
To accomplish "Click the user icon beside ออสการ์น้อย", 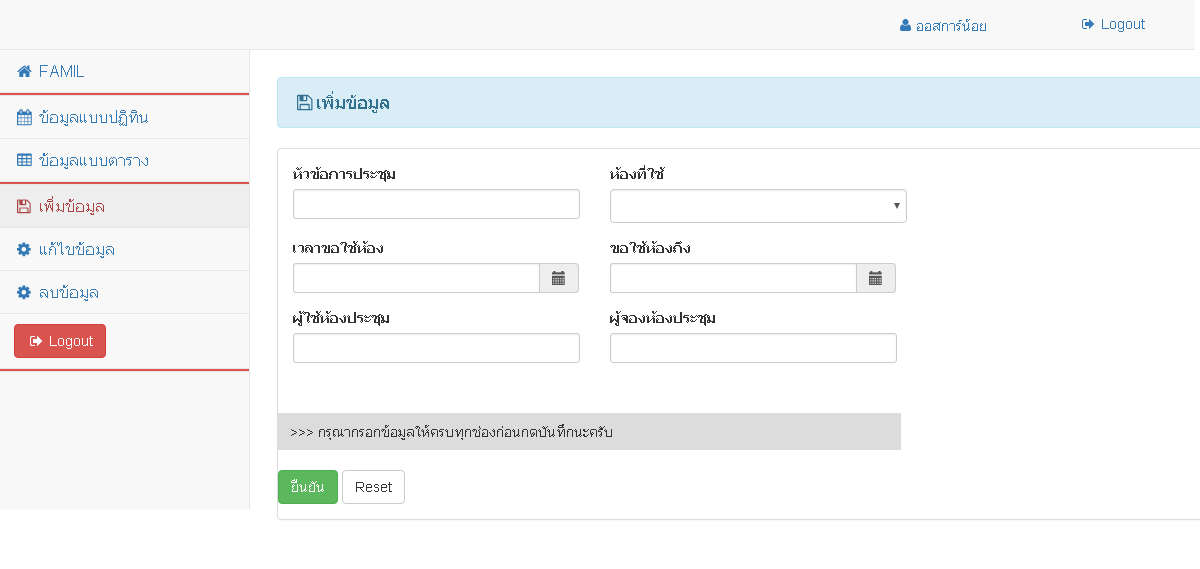I will [905, 26].
